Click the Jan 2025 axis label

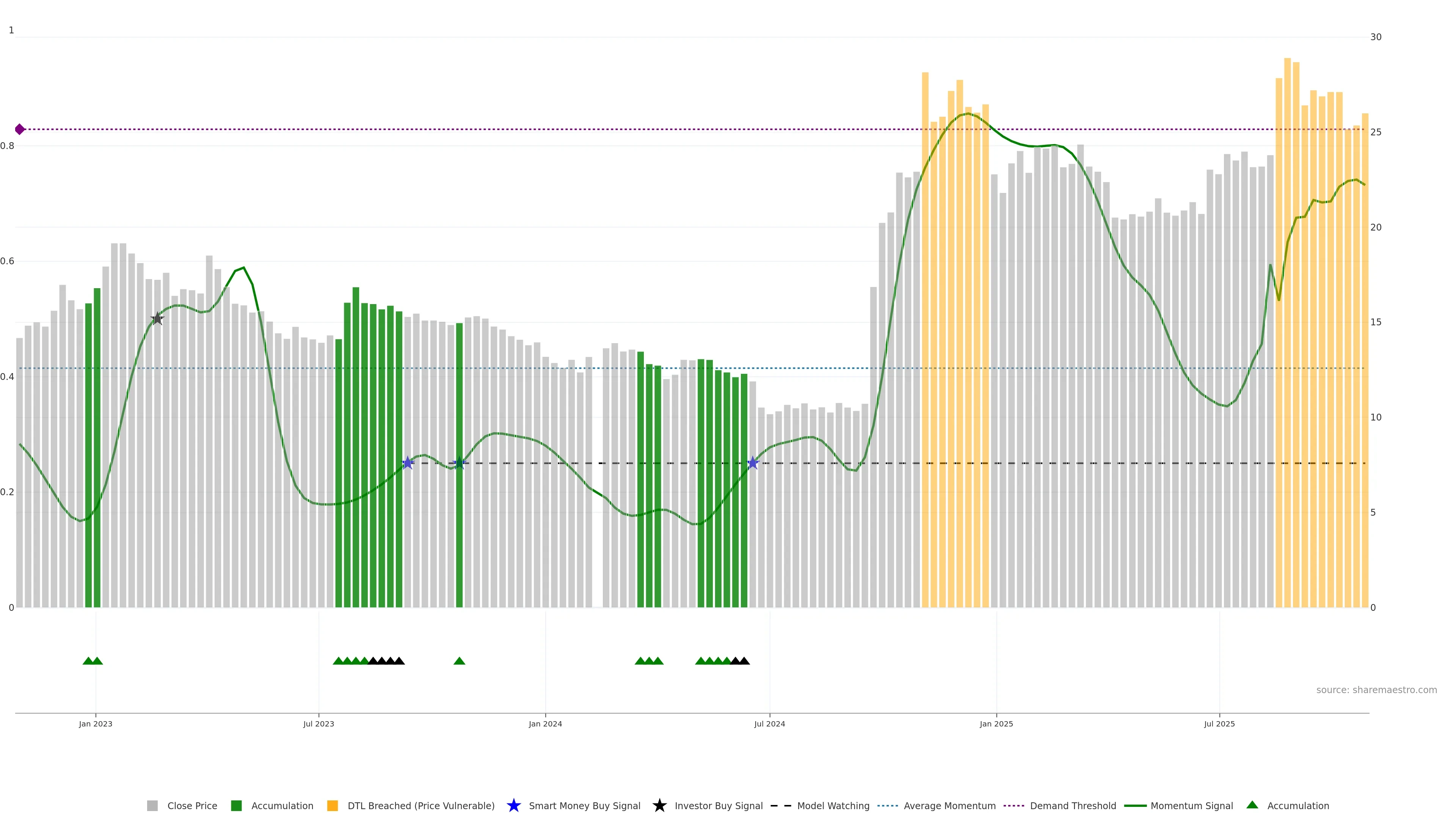pos(996,723)
